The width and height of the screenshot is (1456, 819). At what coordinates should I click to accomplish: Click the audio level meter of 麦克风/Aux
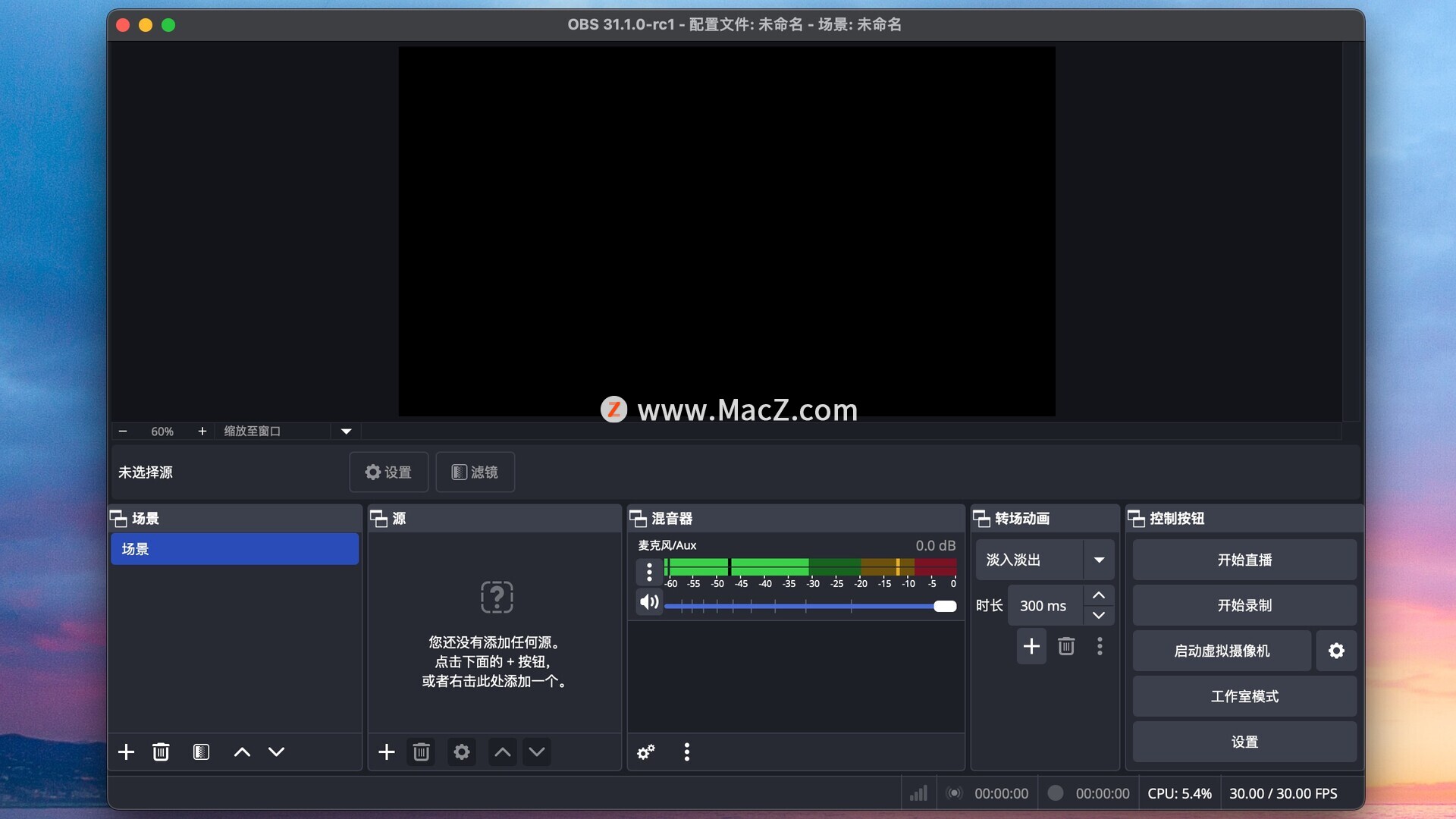[x=810, y=567]
